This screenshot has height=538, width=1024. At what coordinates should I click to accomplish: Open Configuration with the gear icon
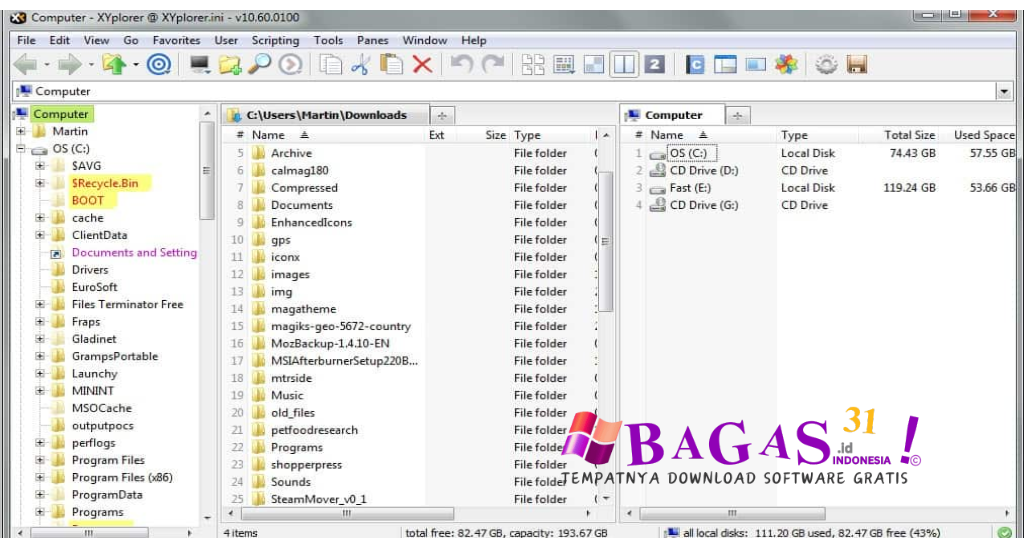coord(826,65)
